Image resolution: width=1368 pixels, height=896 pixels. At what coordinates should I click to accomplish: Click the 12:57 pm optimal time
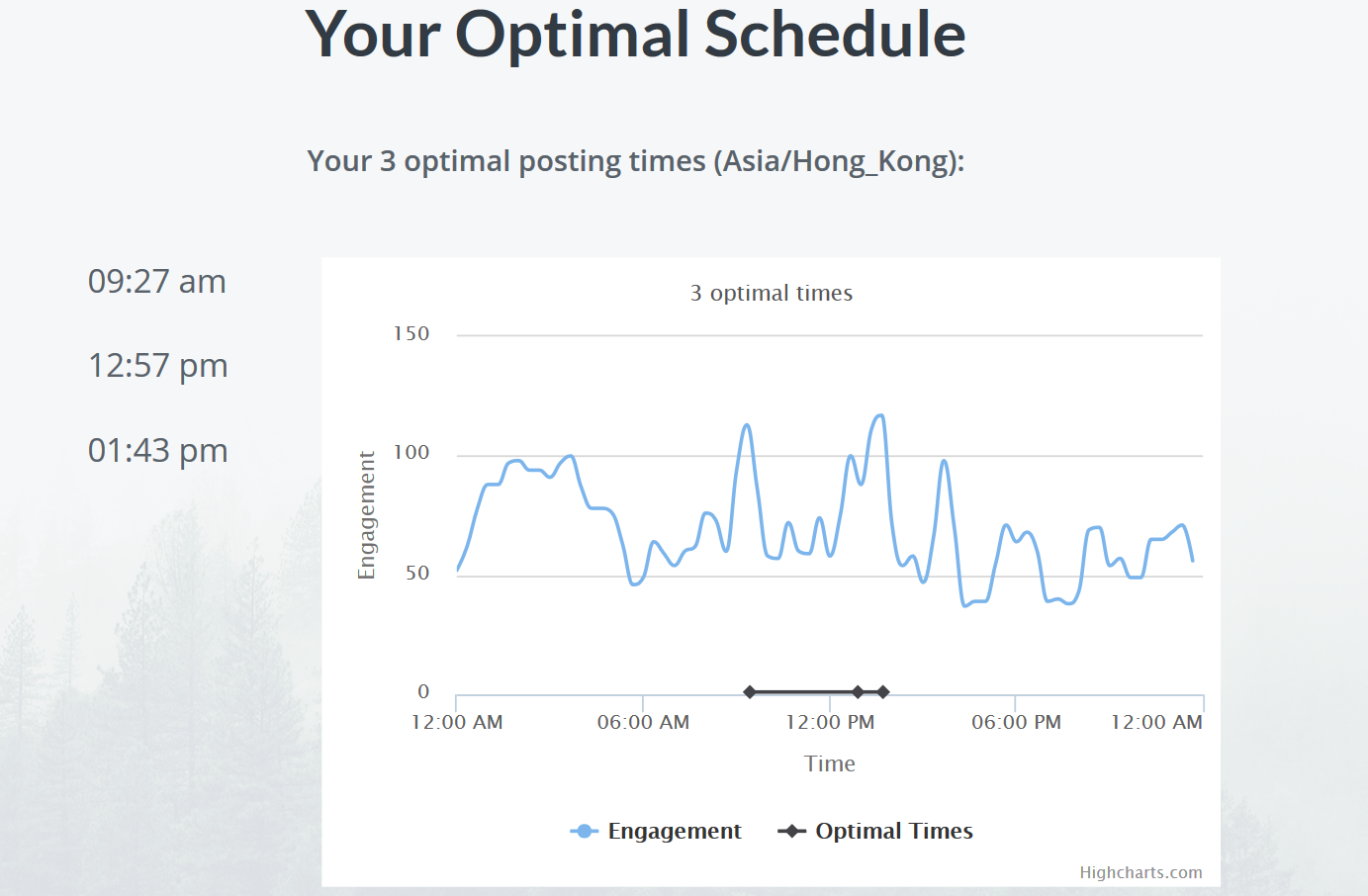tap(158, 366)
